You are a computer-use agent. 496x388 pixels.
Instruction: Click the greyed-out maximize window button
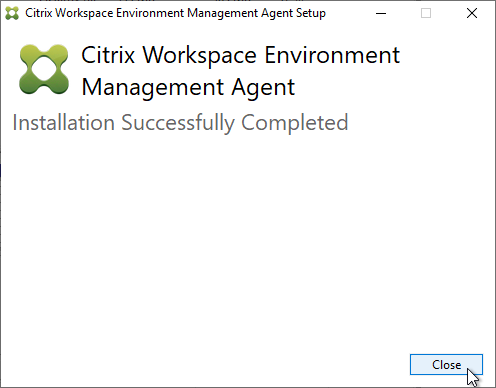[426, 13]
